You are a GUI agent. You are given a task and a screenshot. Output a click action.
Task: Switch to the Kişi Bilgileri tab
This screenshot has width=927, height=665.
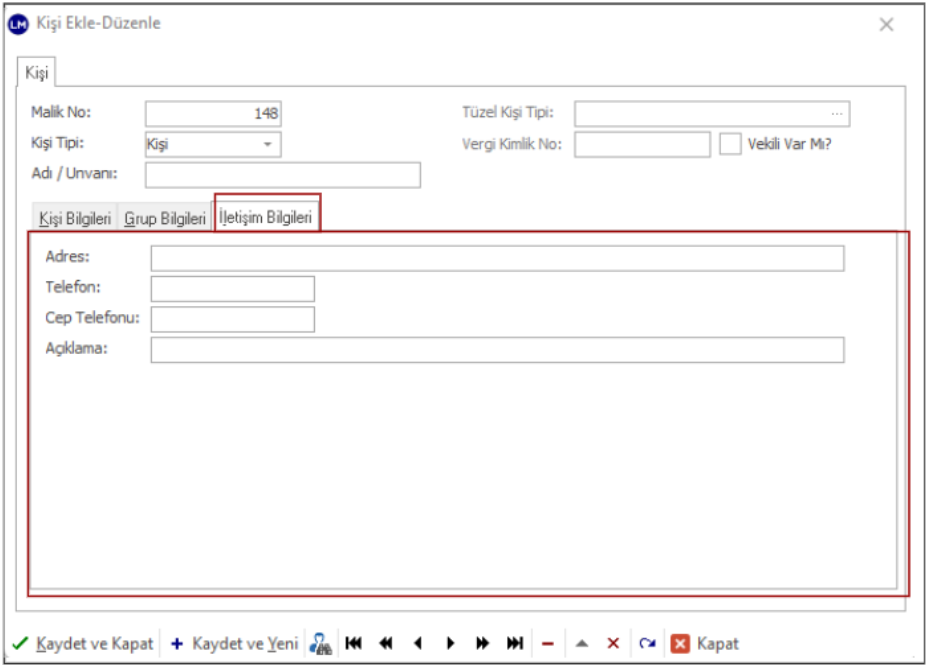pos(75,218)
